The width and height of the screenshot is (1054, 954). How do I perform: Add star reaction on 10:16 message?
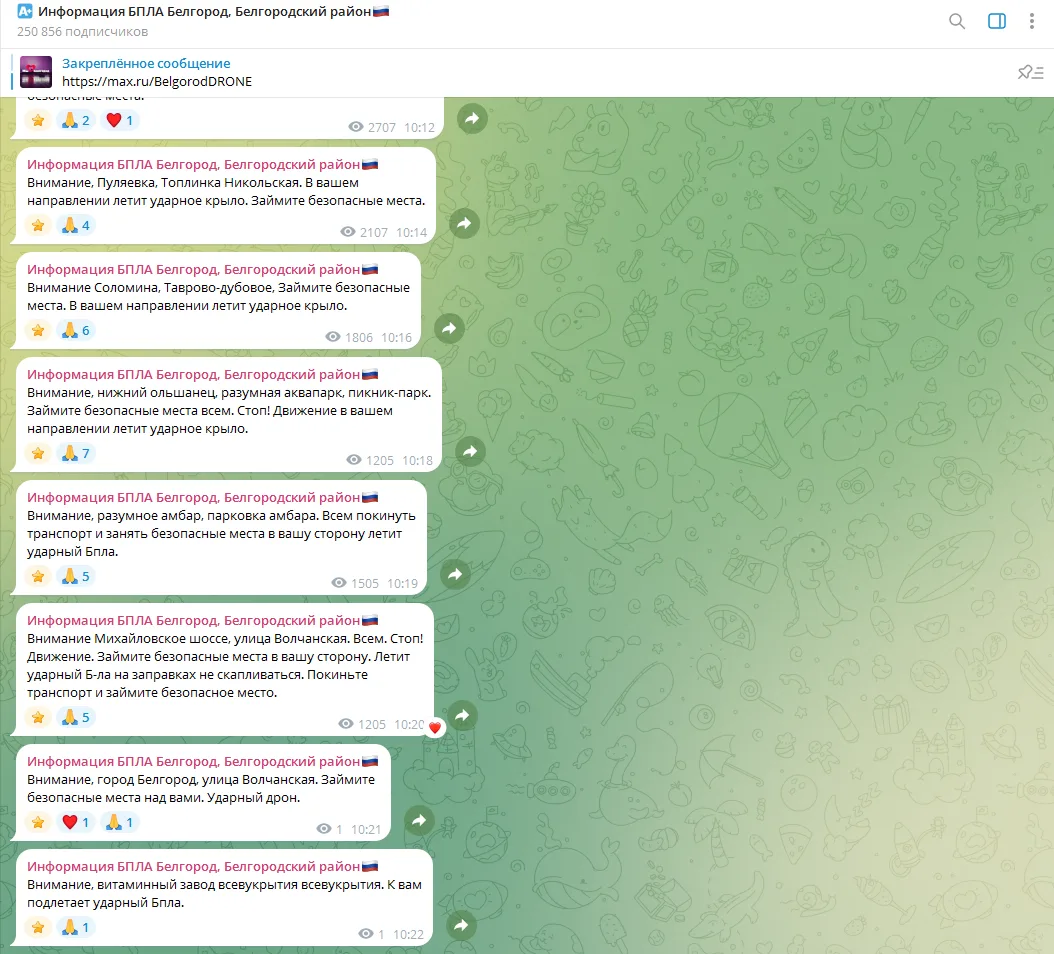click(x=38, y=330)
